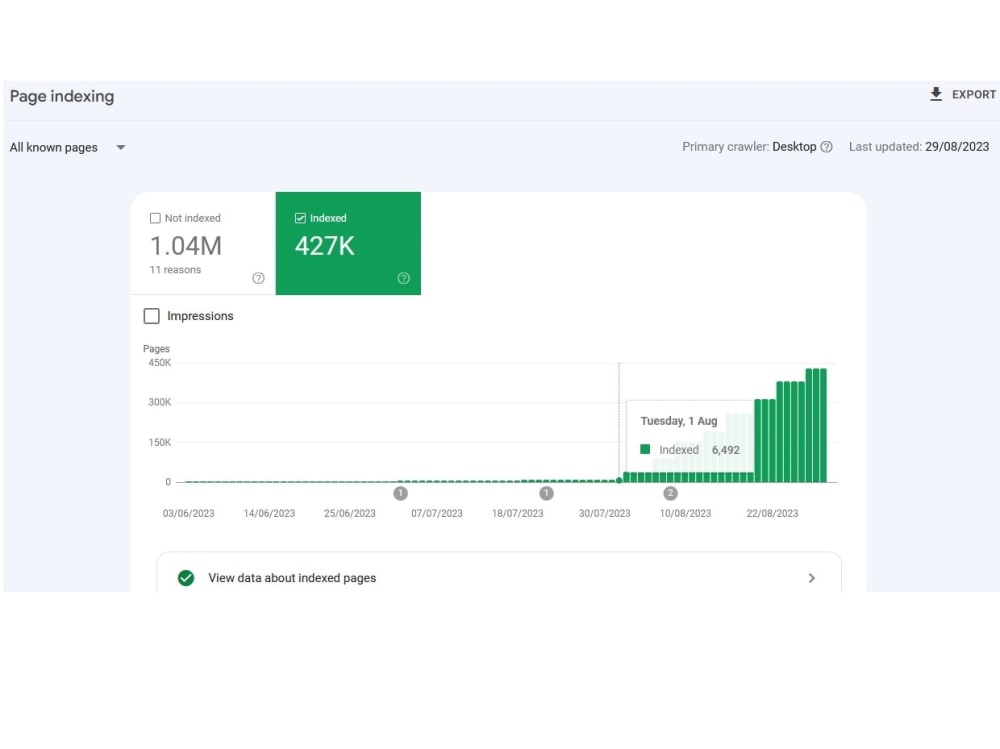The width and height of the screenshot is (1000, 749).
Task: Click the 6,492 tooltip value
Action: coord(726,450)
